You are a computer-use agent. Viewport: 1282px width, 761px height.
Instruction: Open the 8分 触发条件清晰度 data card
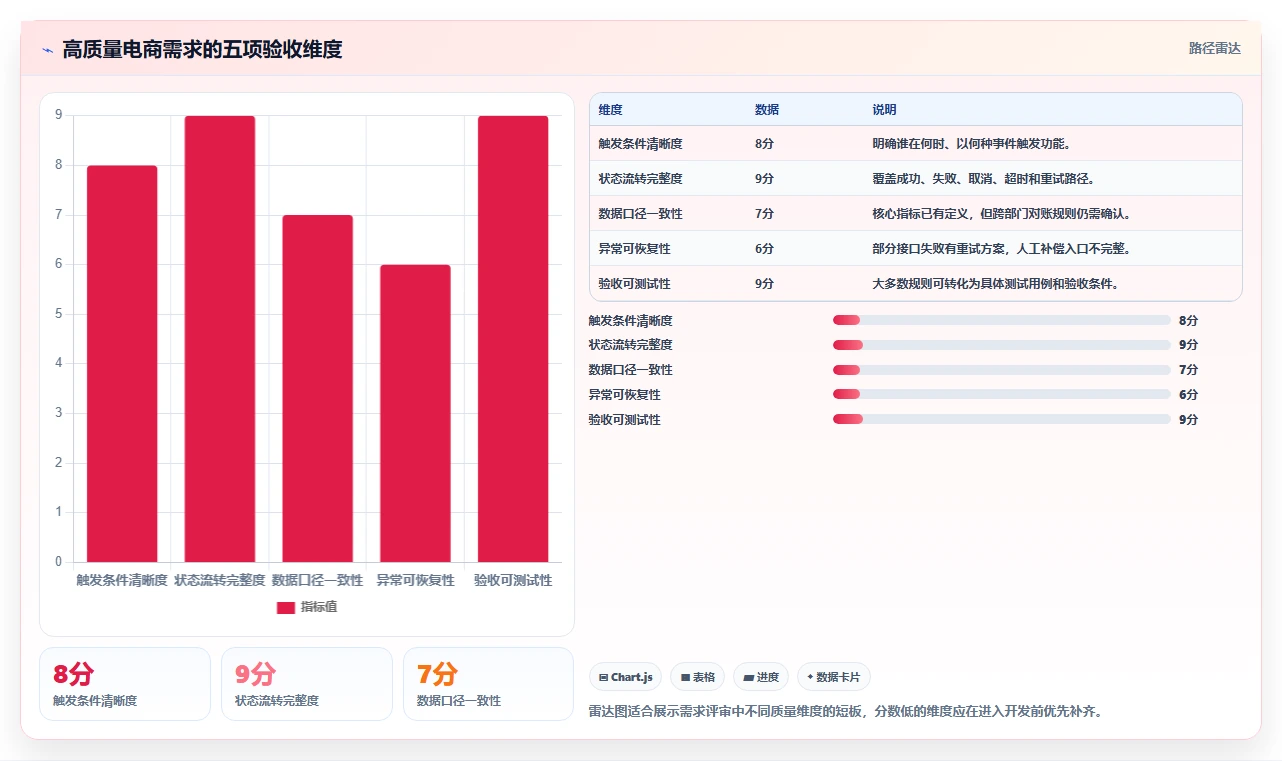pyautogui.click(x=125, y=684)
